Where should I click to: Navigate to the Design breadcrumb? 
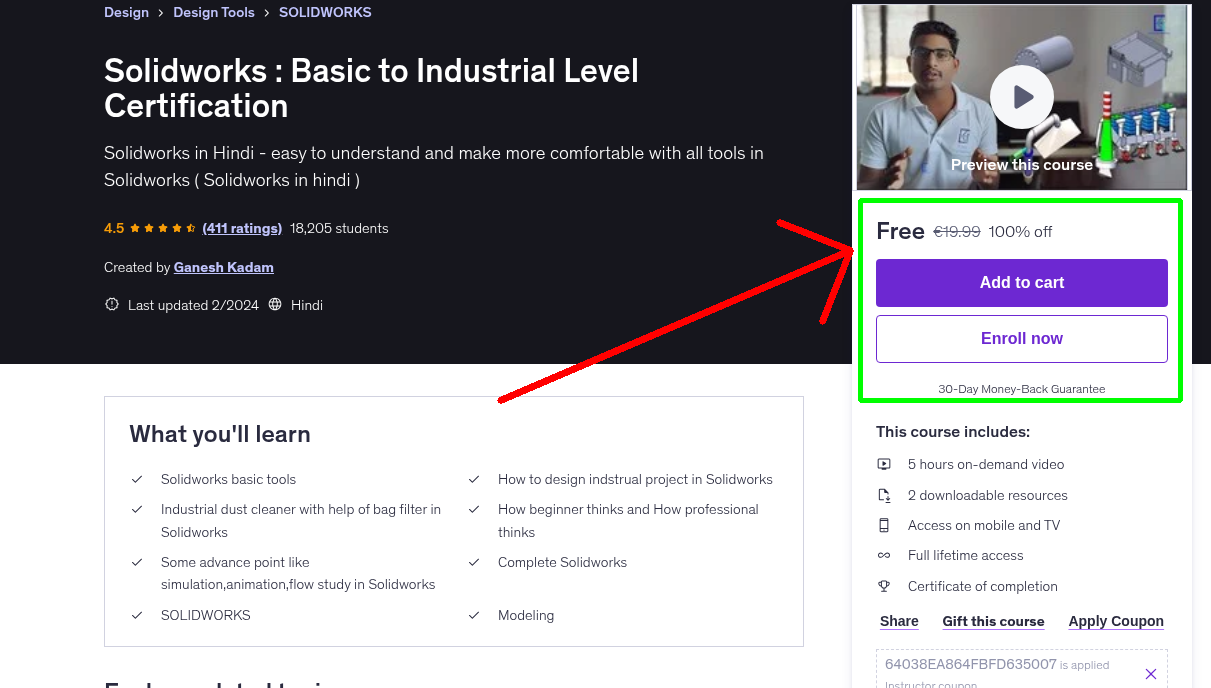coord(126,12)
